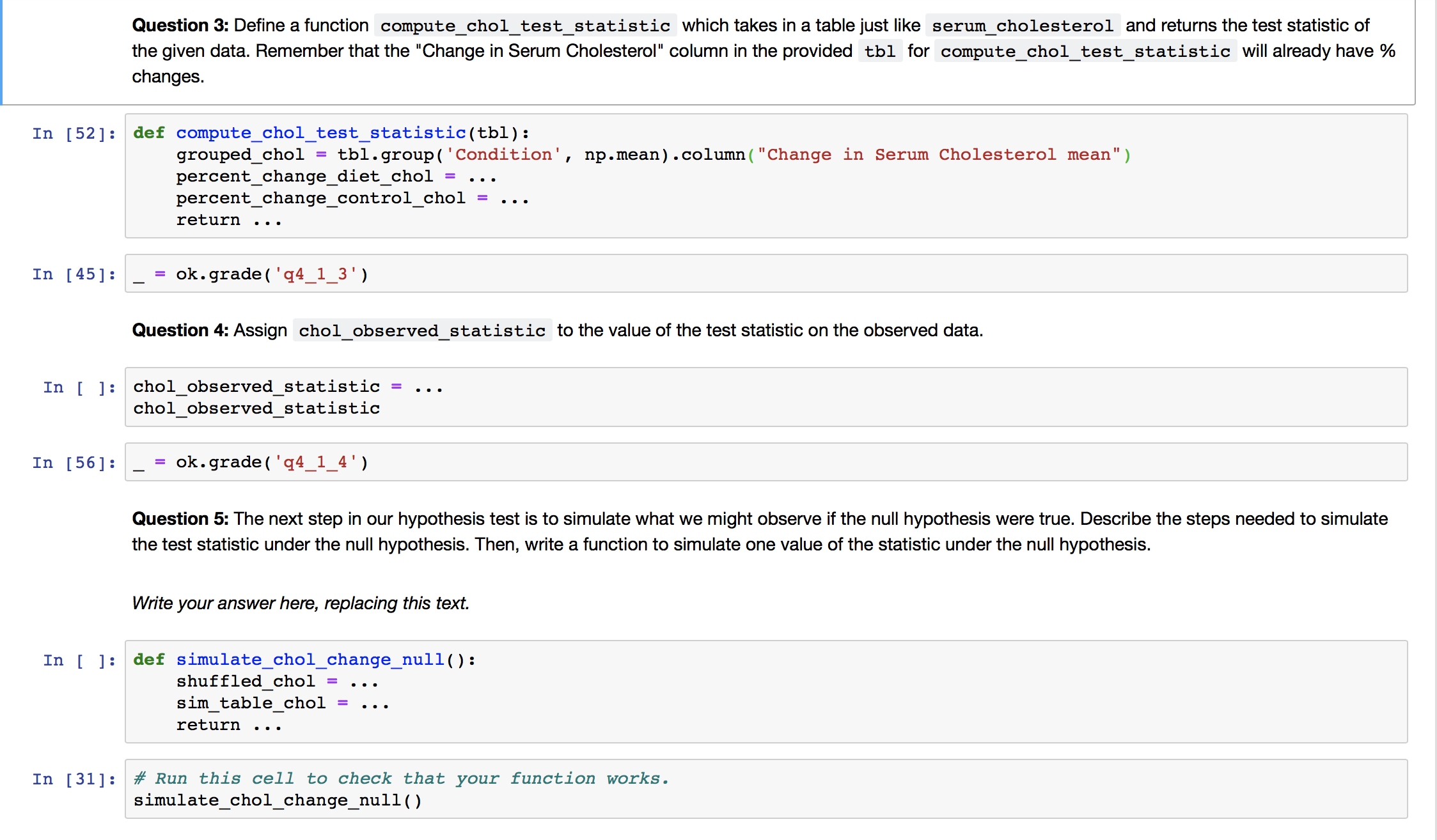
Task: Click the In [52] cell prompt
Action: [74, 133]
